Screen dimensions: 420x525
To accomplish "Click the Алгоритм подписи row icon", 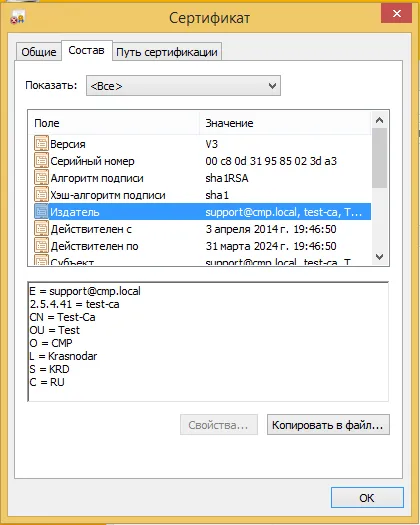I will pyautogui.click(x=41, y=178).
